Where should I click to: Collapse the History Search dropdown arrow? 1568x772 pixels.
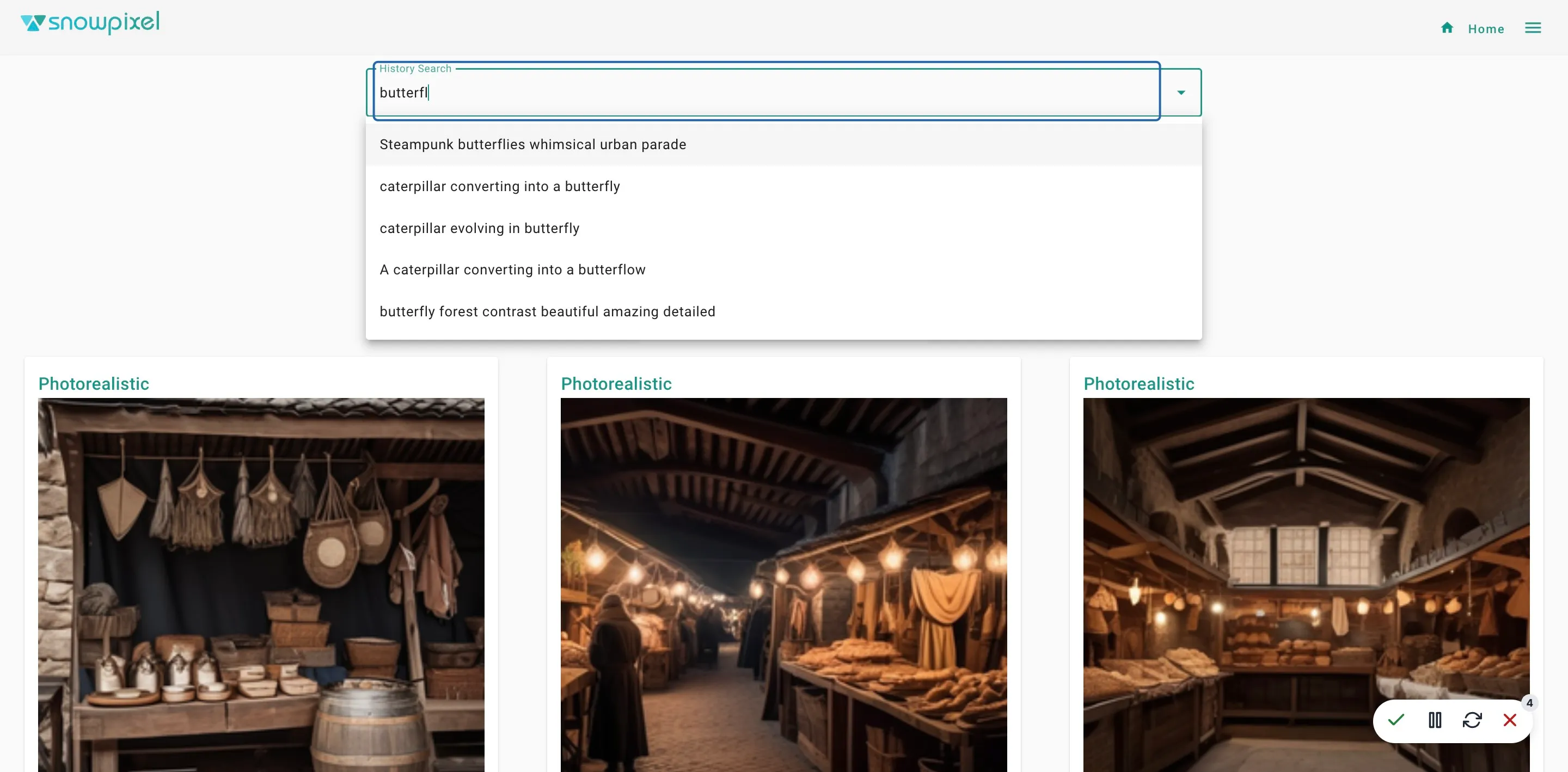pyautogui.click(x=1180, y=93)
